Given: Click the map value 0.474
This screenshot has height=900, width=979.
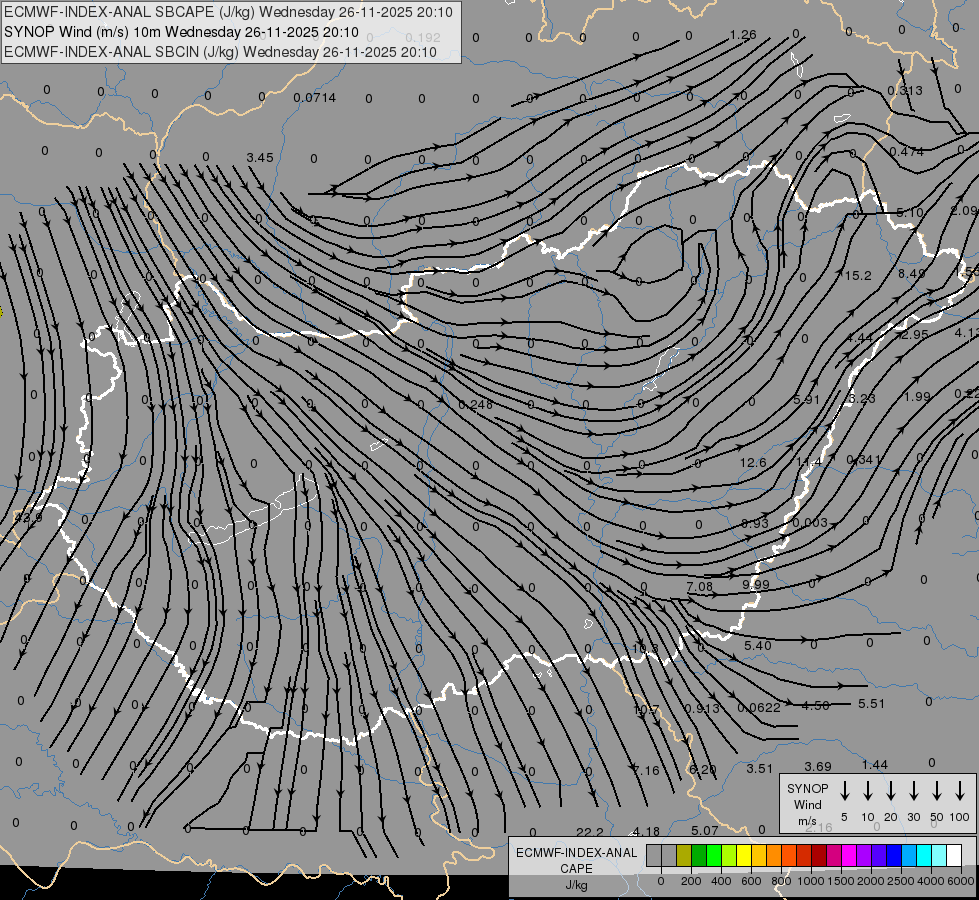Looking at the screenshot, I should [x=907, y=151].
